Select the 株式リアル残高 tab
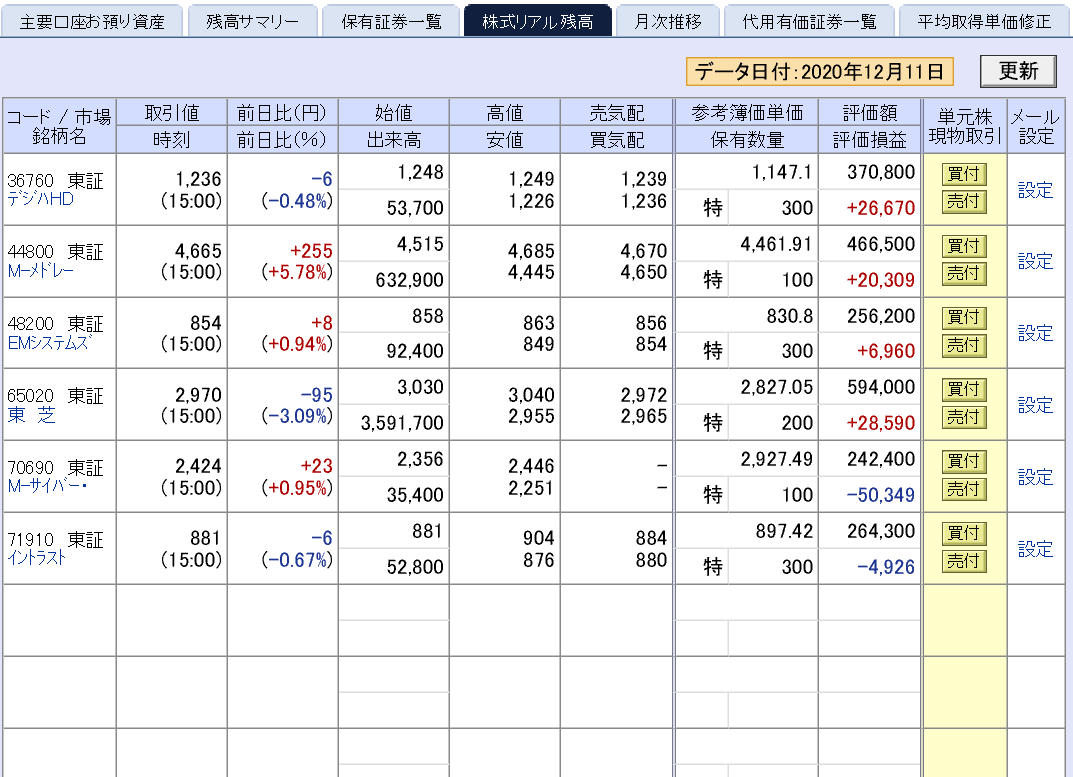The image size is (1073, 777). [x=537, y=21]
